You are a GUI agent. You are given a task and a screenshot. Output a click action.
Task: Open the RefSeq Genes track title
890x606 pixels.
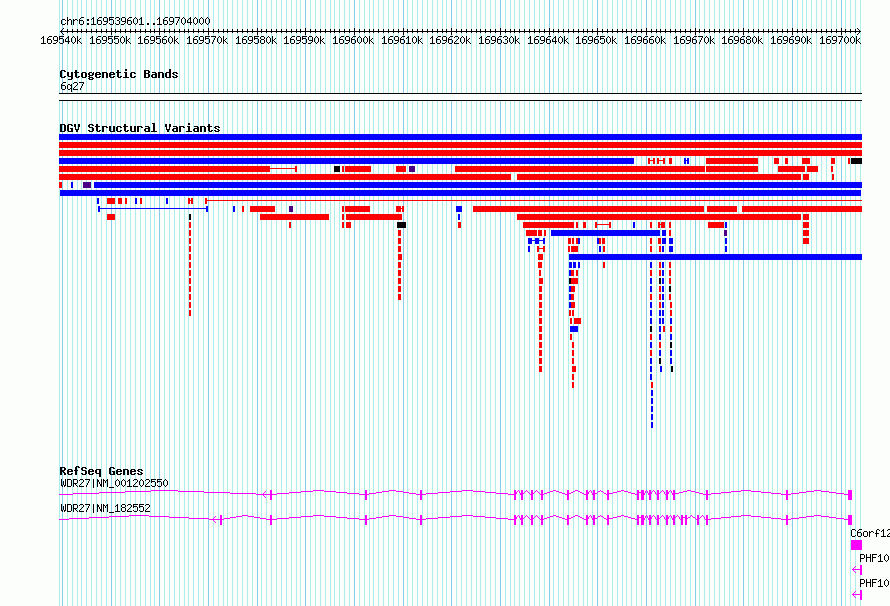pos(101,471)
